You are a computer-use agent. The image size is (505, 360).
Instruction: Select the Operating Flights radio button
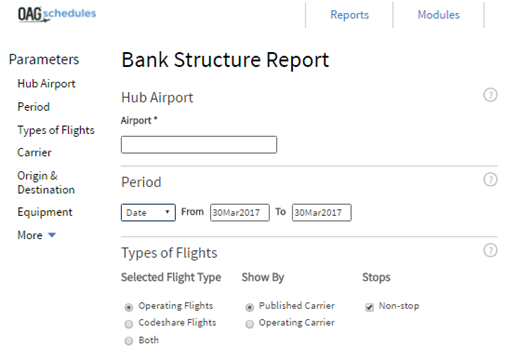[x=129, y=307]
